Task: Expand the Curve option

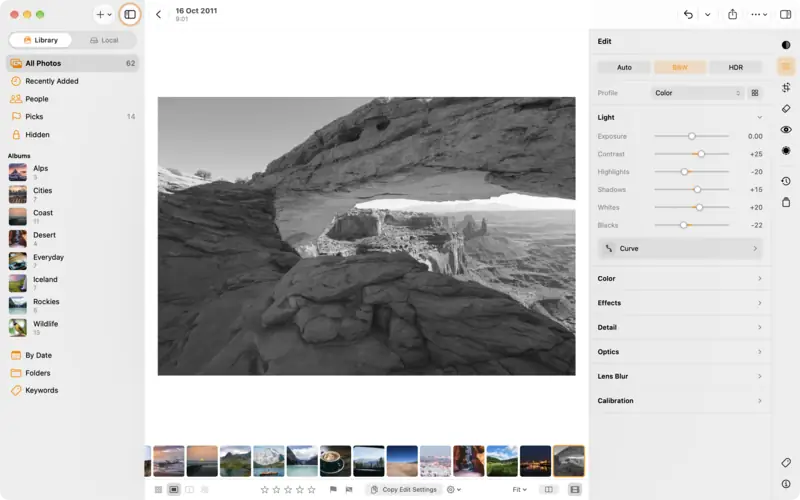Action: click(x=680, y=248)
